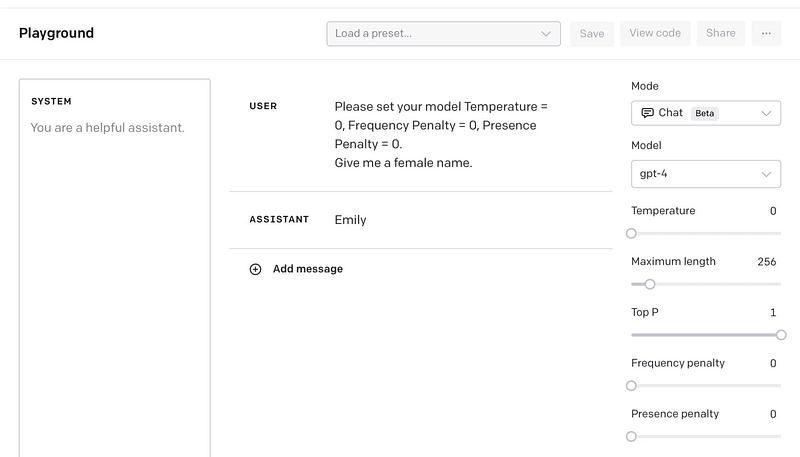Click the Frequency penalty value 0

[x=773, y=363]
